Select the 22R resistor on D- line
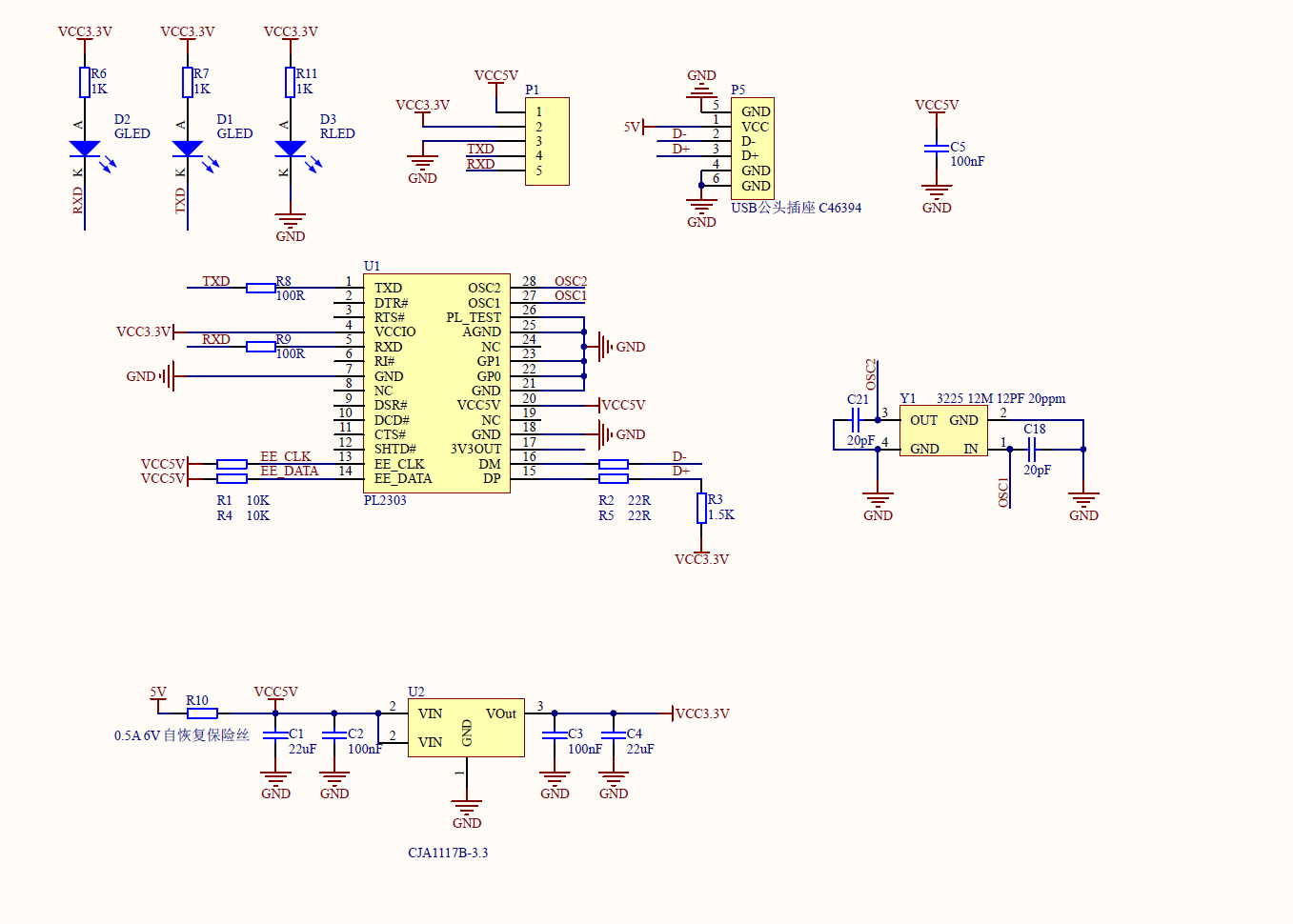Image resolution: width=1293 pixels, height=924 pixels. click(x=614, y=464)
